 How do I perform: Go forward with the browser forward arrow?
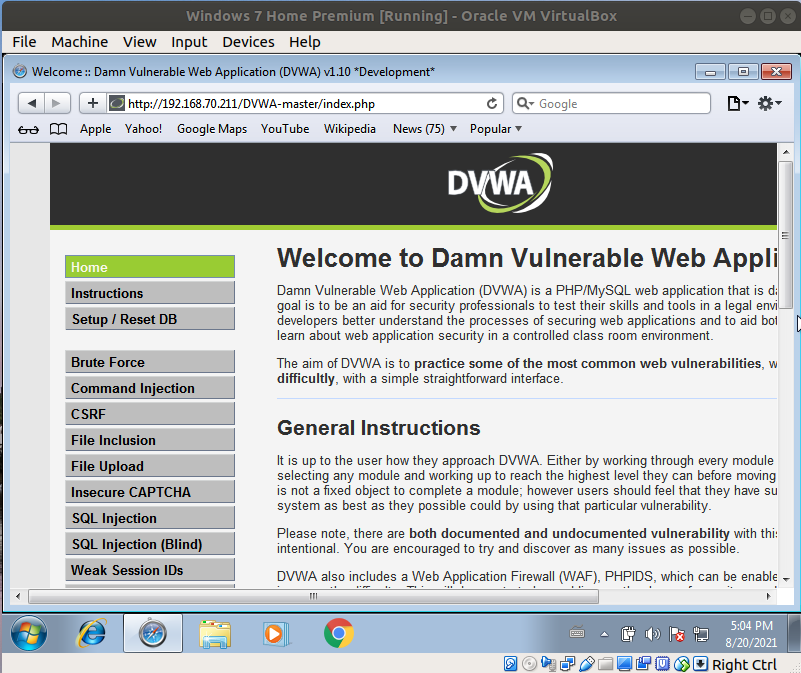[x=56, y=104]
